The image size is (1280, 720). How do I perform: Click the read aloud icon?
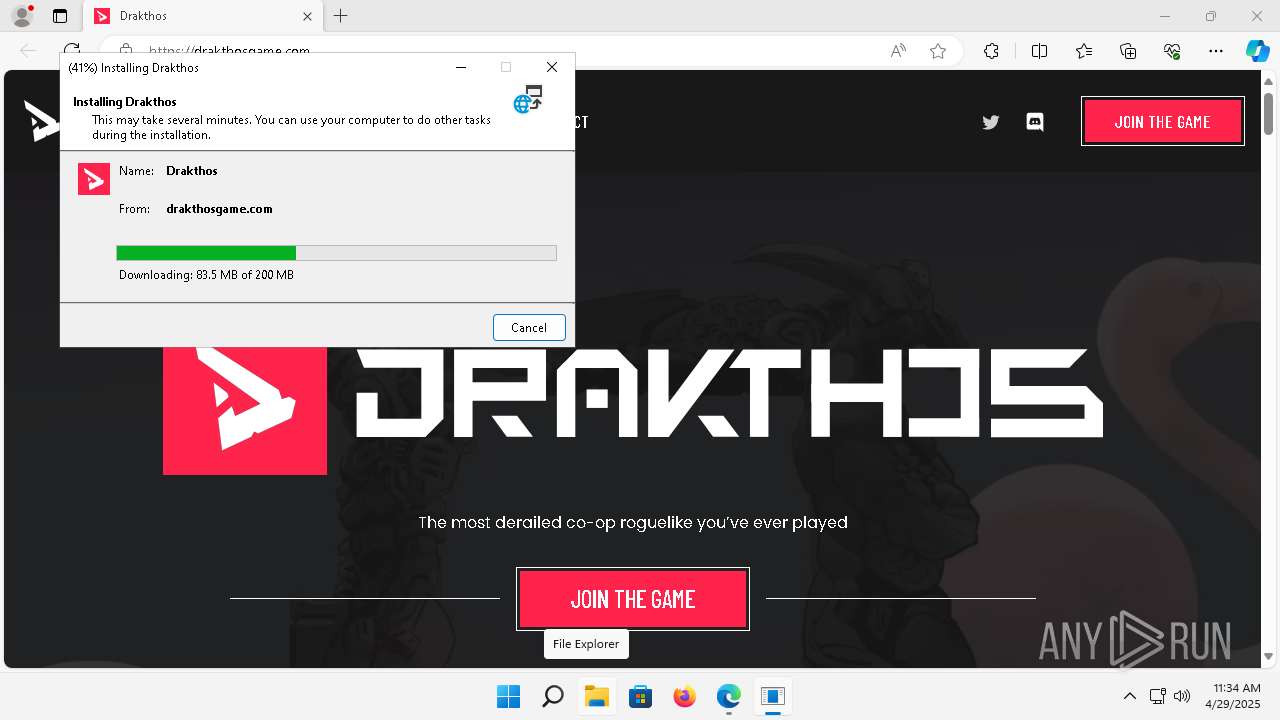pos(898,51)
